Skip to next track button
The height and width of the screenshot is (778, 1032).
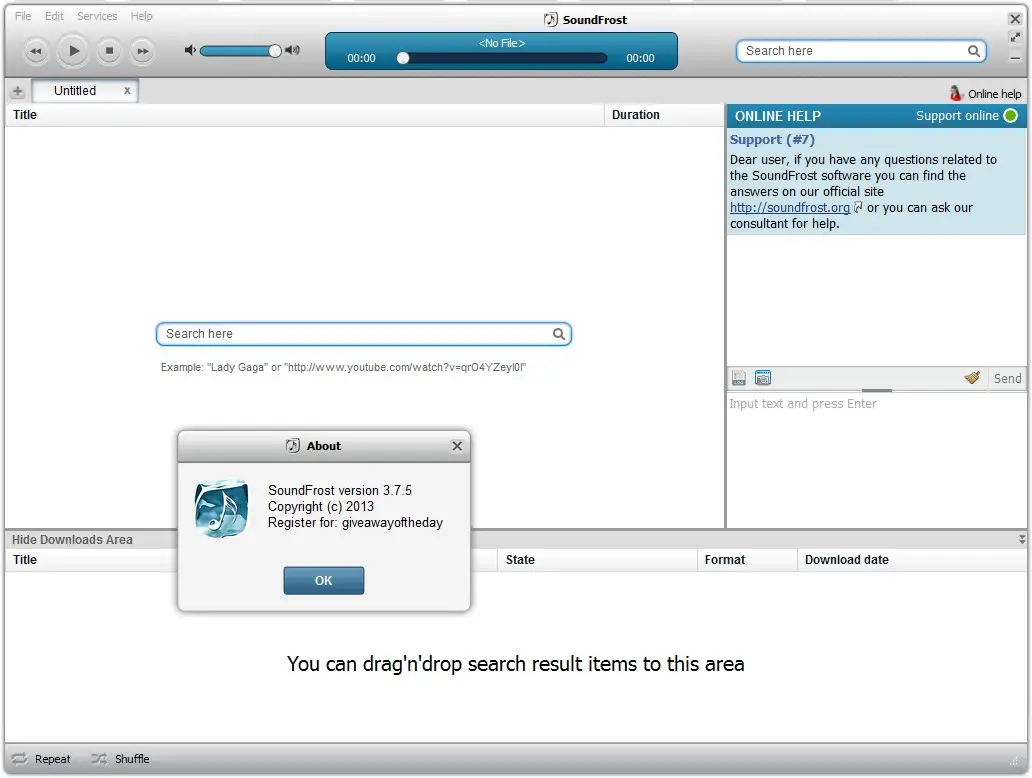[x=142, y=51]
